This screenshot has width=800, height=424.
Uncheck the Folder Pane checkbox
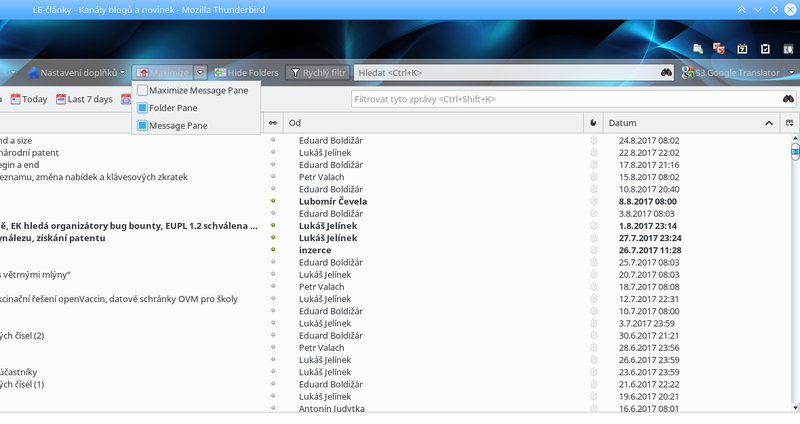click(142, 108)
